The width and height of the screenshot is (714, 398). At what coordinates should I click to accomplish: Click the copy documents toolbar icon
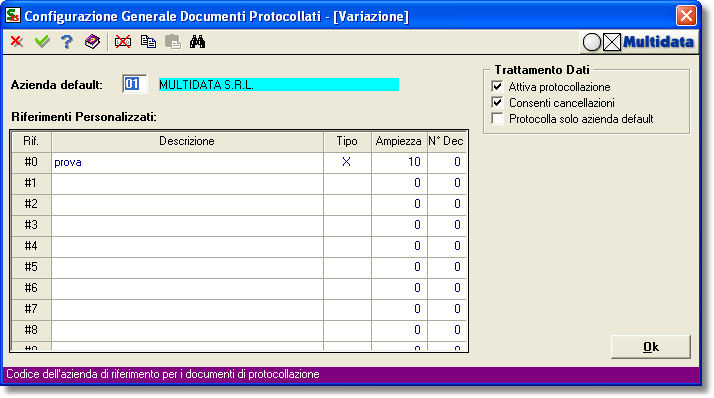(148, 42)
